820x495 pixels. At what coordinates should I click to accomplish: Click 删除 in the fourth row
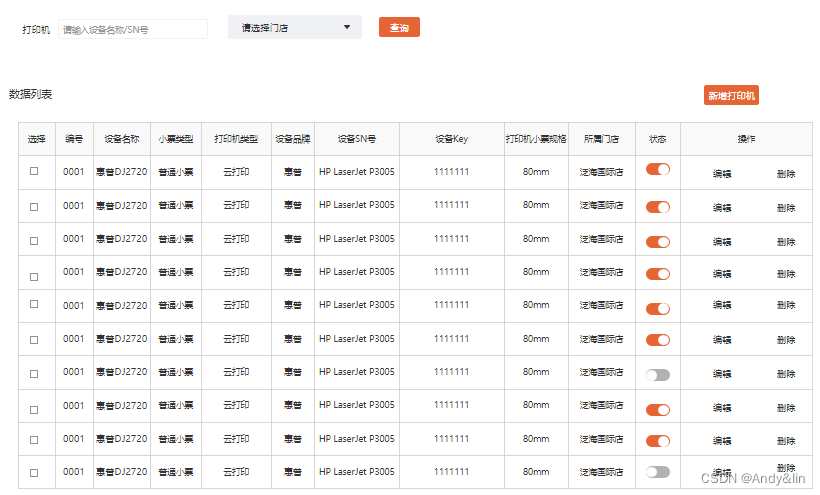point(786,274)
